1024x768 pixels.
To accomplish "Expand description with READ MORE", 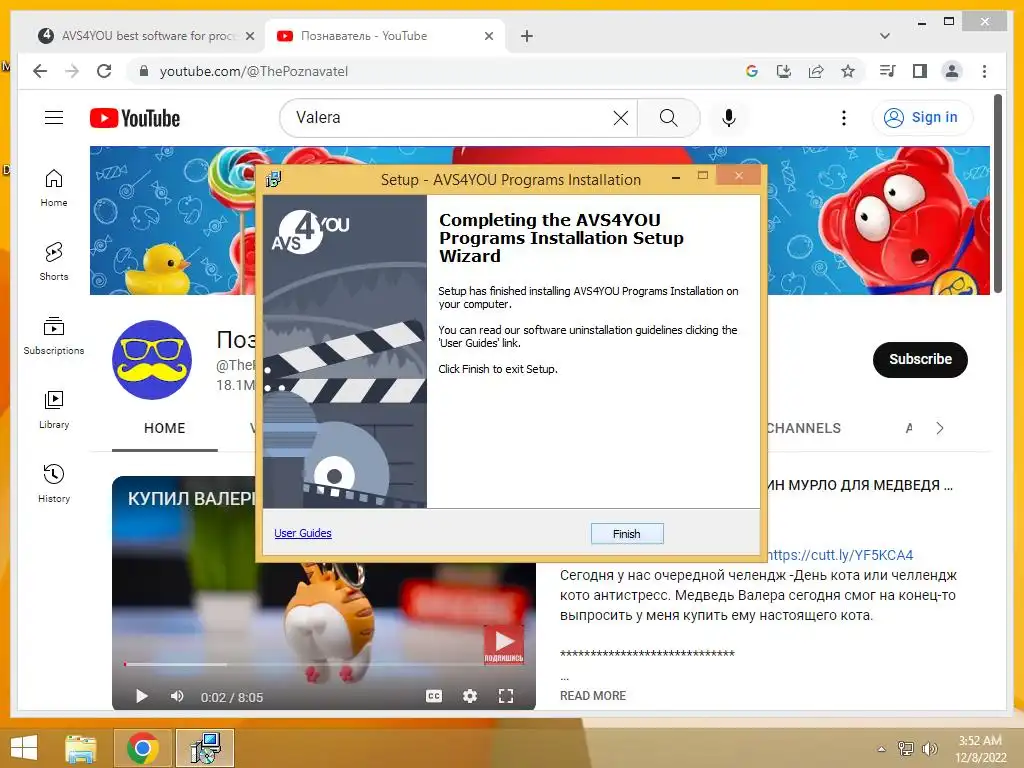I will click(x=592, y=696).
